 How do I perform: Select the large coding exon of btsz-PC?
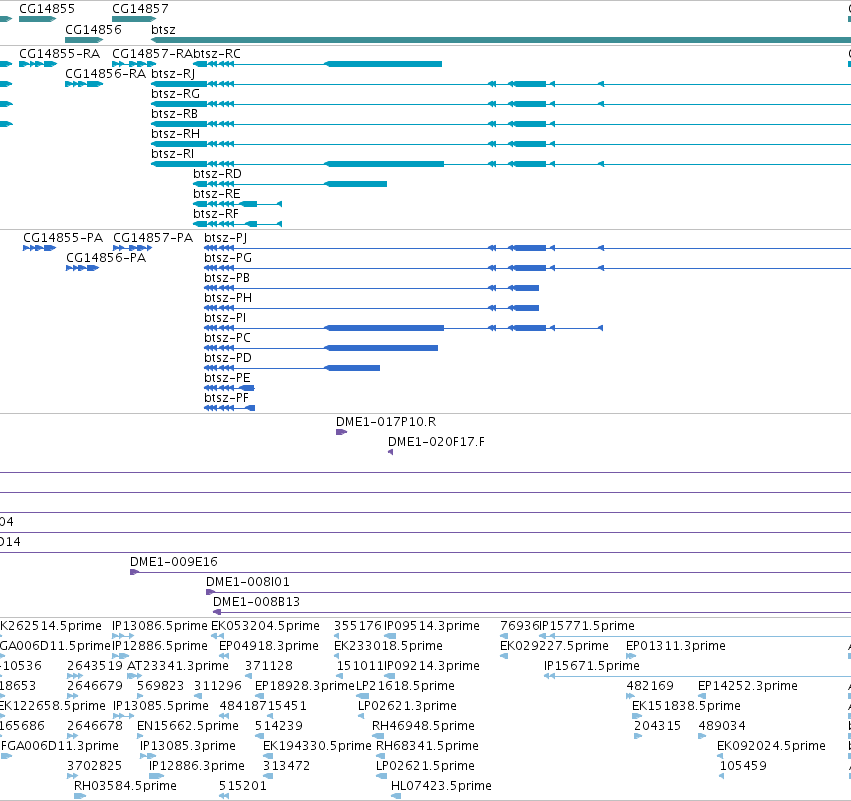(382, 348)
